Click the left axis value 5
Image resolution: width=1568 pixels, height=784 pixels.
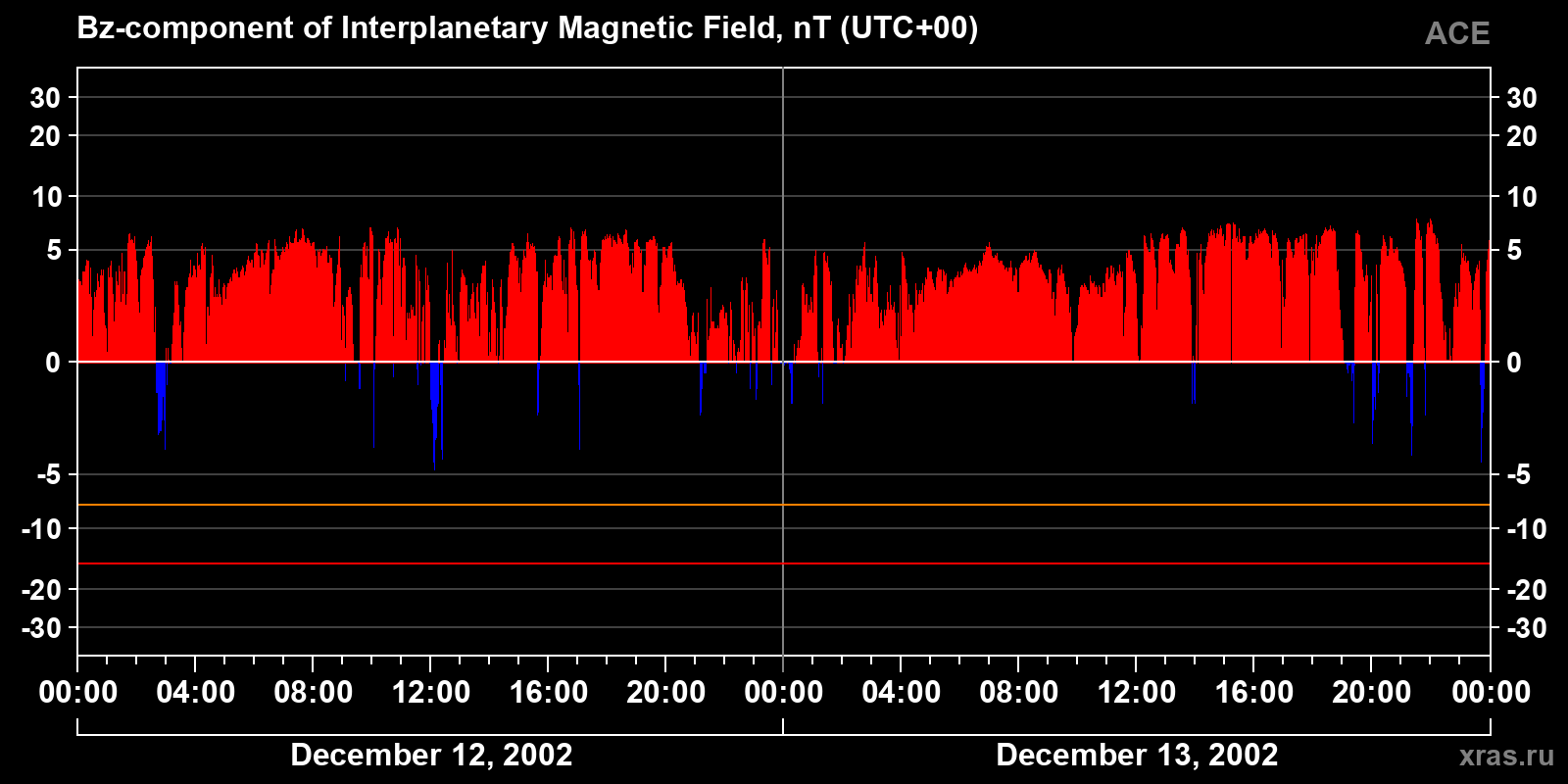tap(54, 250)
